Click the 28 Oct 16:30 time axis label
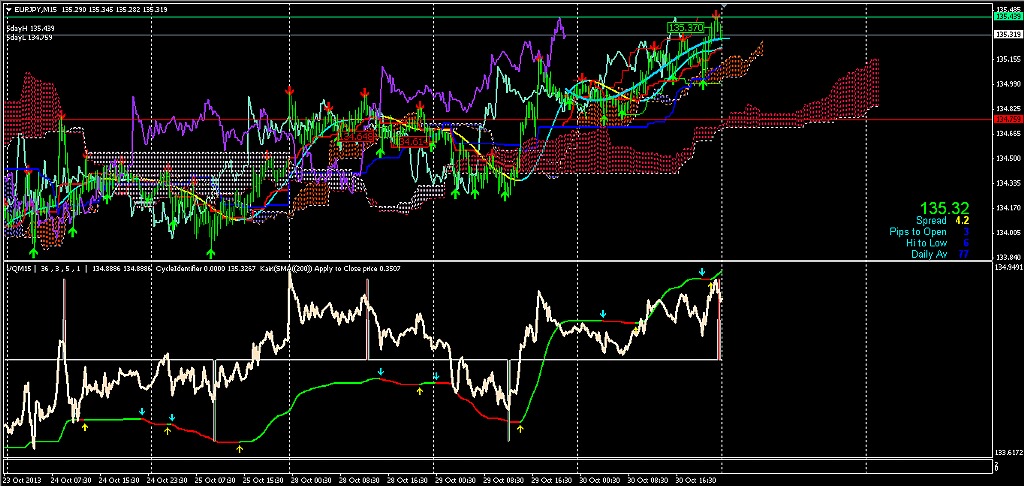1024x486 pixels. 406,479
